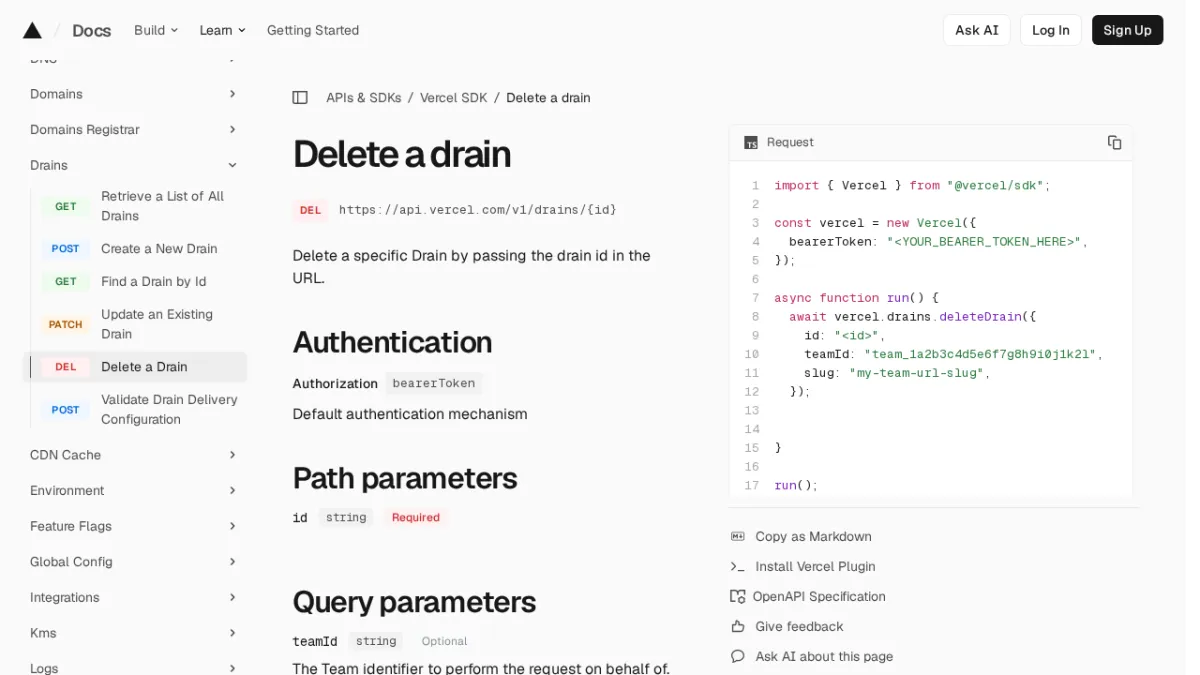Click the TypeScript file icon beside Request
Viewport: 1200px width, 675px height.
[x=751, y=143]
